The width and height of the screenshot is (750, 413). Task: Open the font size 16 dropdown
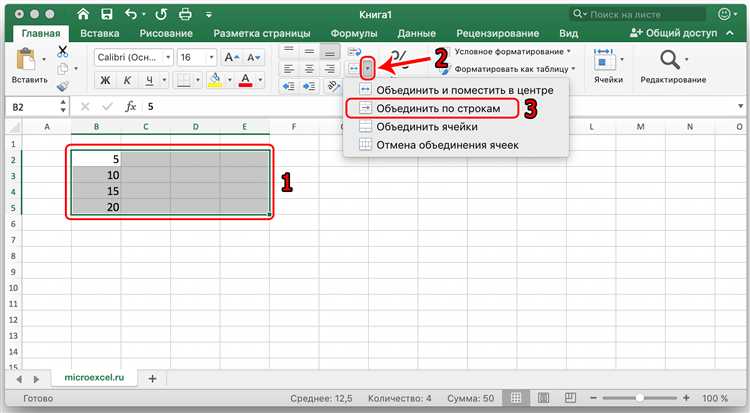tap(210, 57)
